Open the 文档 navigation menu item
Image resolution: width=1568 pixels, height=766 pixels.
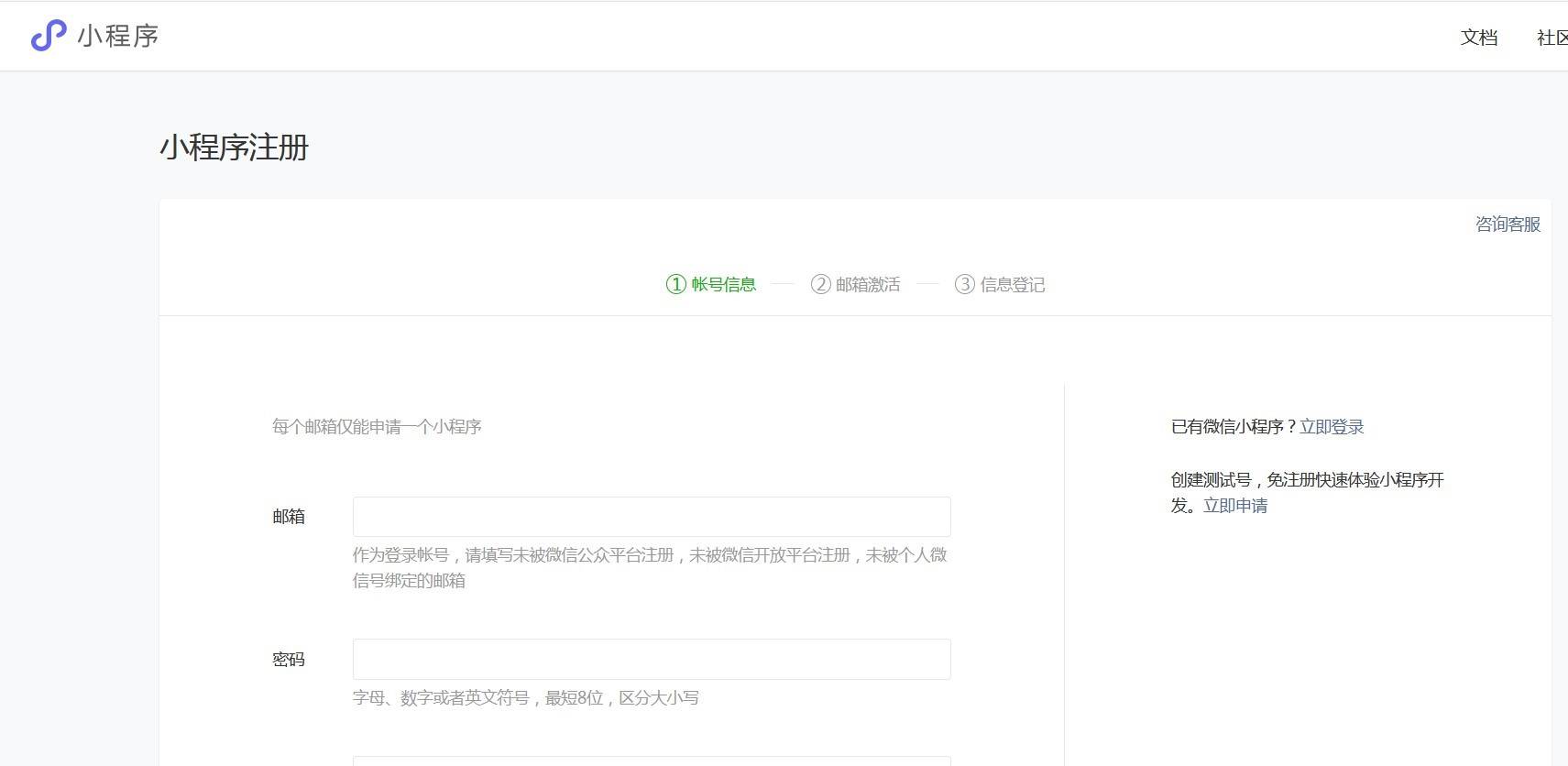click(1478, 38)
